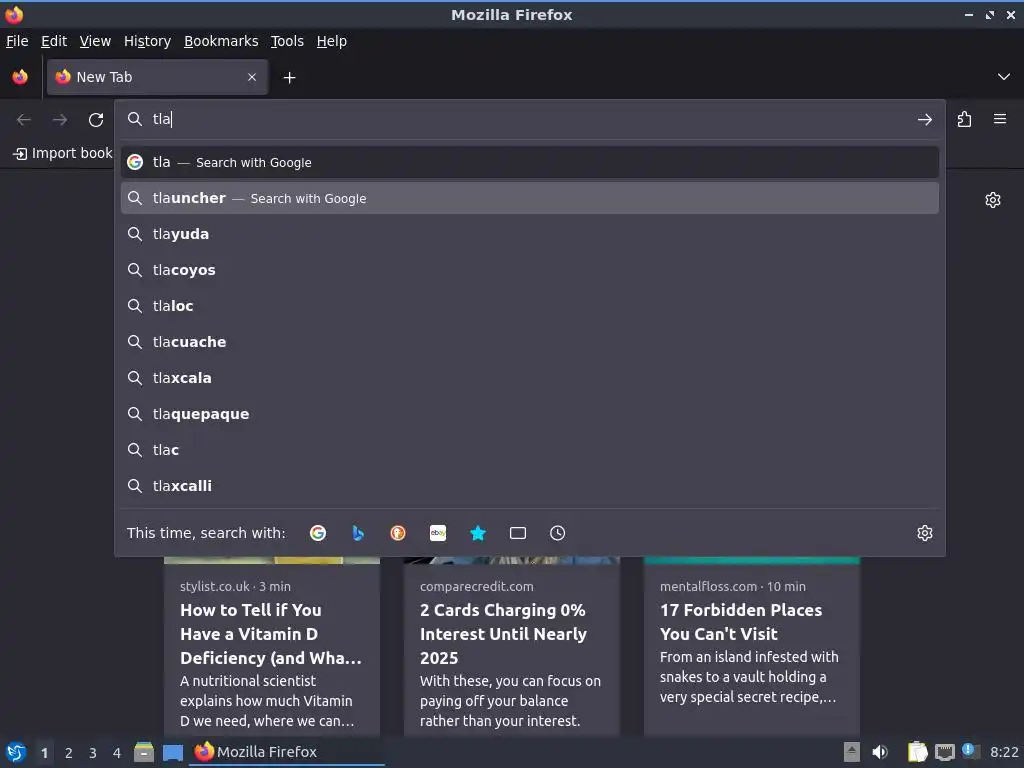Search history via the clock icon
This screenshot has width=1024, height=768.
(x=558, y=533)
